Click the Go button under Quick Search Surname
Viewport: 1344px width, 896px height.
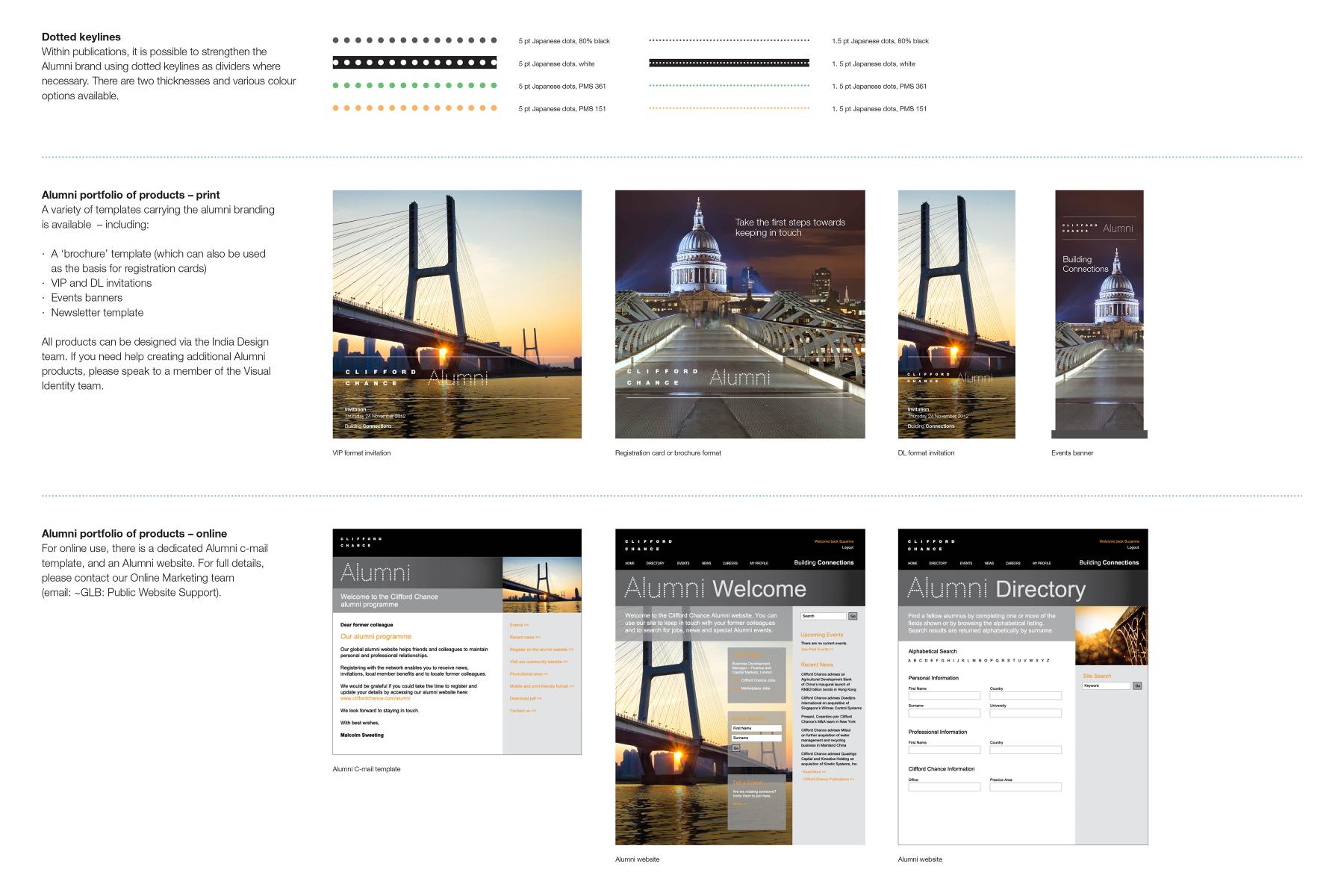tap(735, 748)
